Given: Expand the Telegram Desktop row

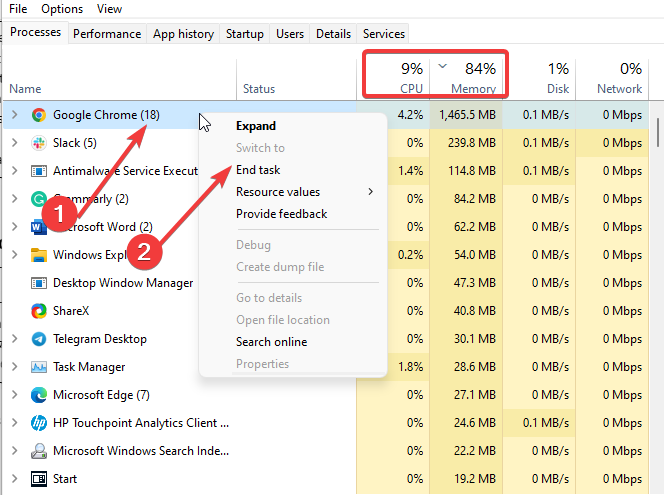Looking at the screenshot, I should 14,339.
